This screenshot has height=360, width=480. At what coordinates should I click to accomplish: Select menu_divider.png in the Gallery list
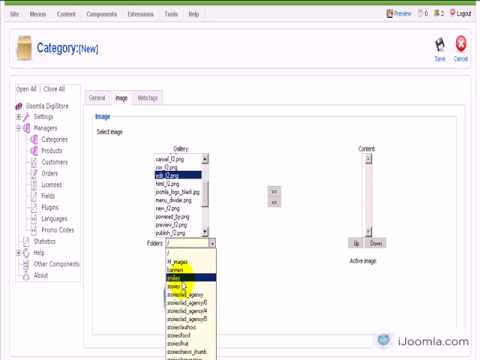pos(178,200)
